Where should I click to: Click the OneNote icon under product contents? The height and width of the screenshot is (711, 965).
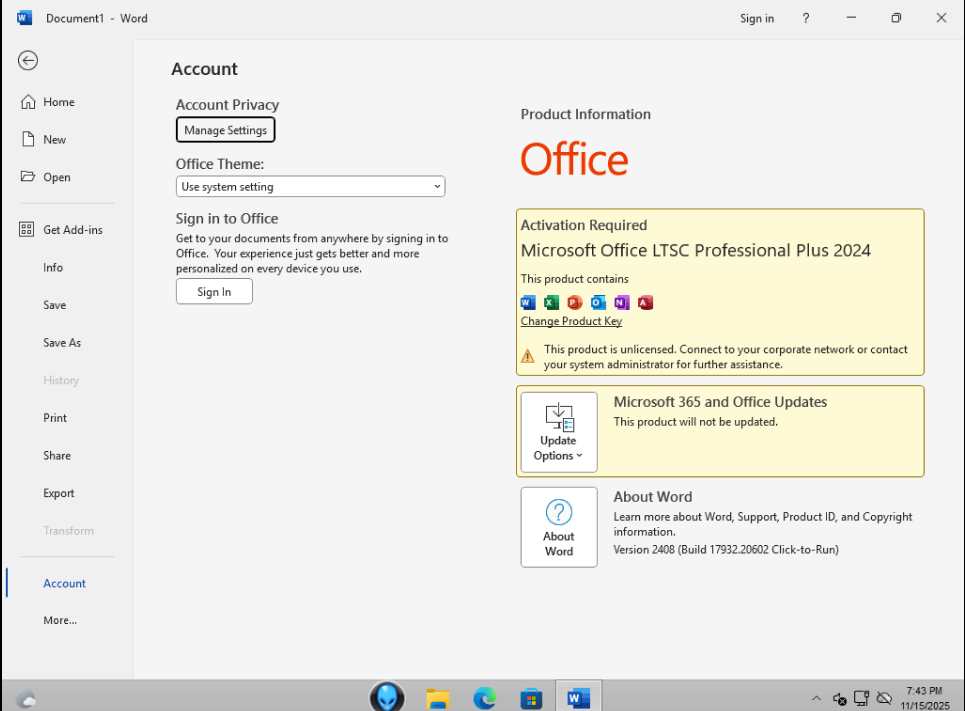click(x=621, y=302)
